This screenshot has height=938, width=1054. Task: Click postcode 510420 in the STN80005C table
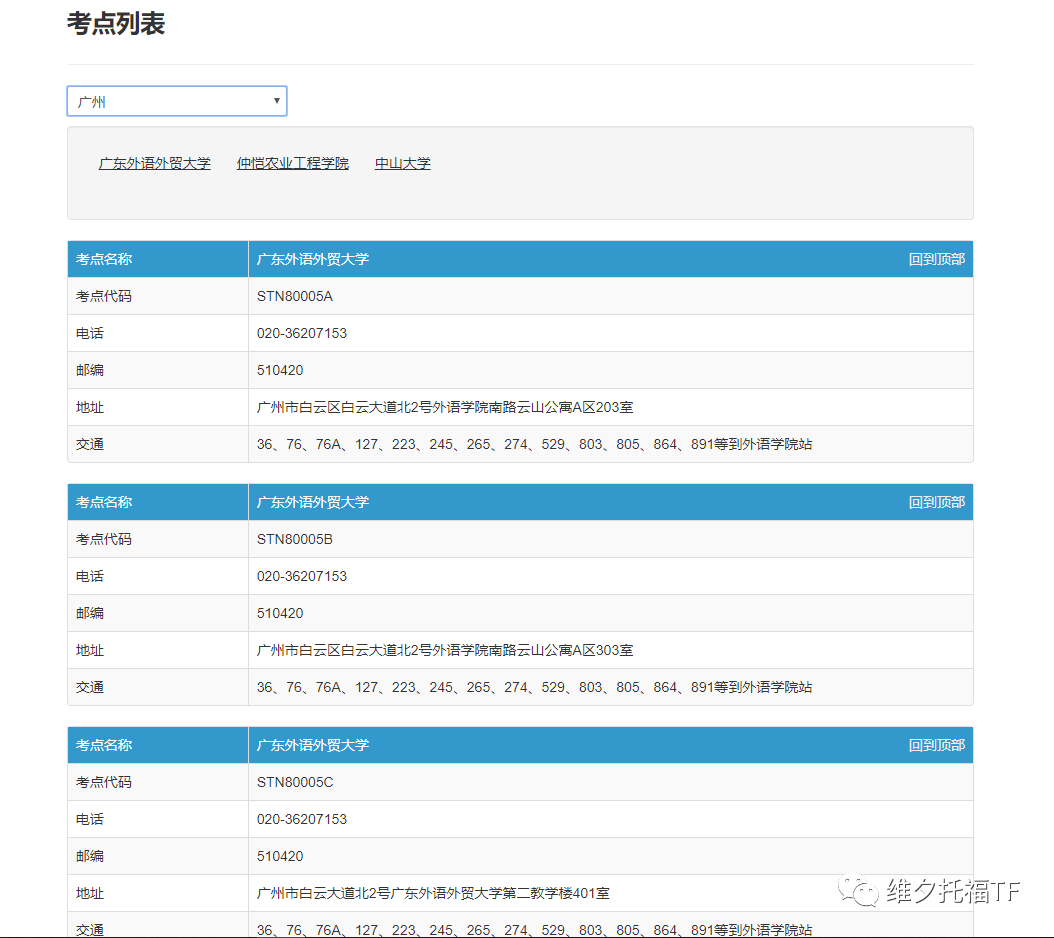click(280, 856)
